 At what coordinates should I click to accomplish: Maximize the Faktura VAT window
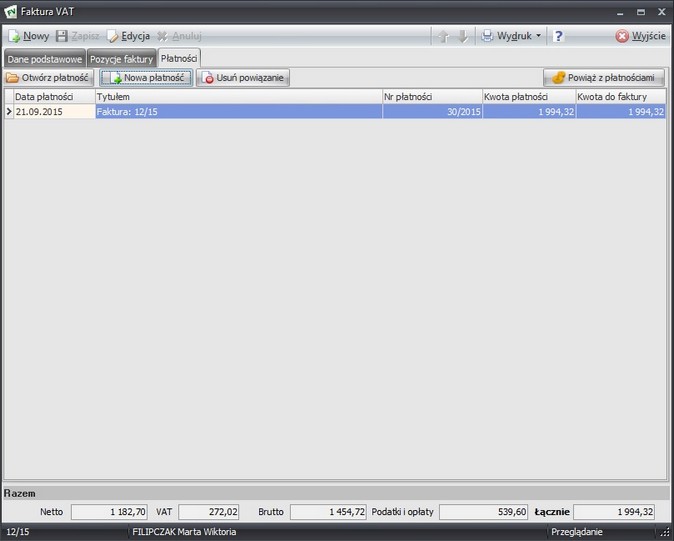641,12
